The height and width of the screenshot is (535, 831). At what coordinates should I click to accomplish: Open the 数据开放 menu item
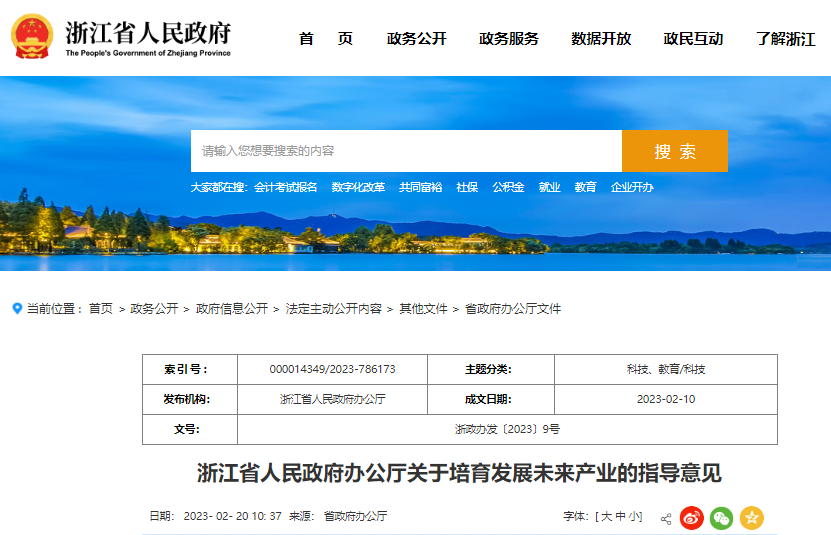601,39
